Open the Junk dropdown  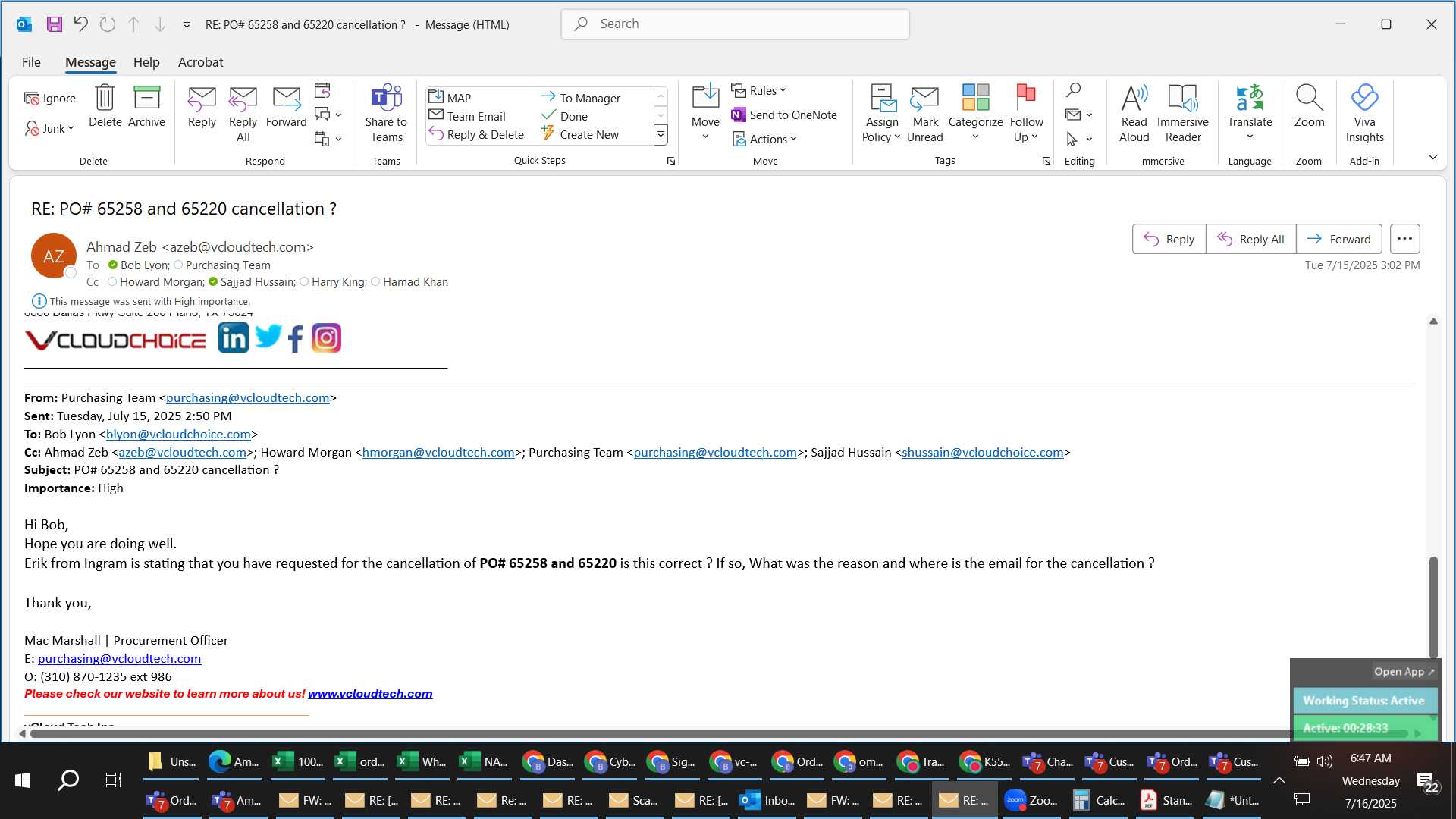[50, 128]
